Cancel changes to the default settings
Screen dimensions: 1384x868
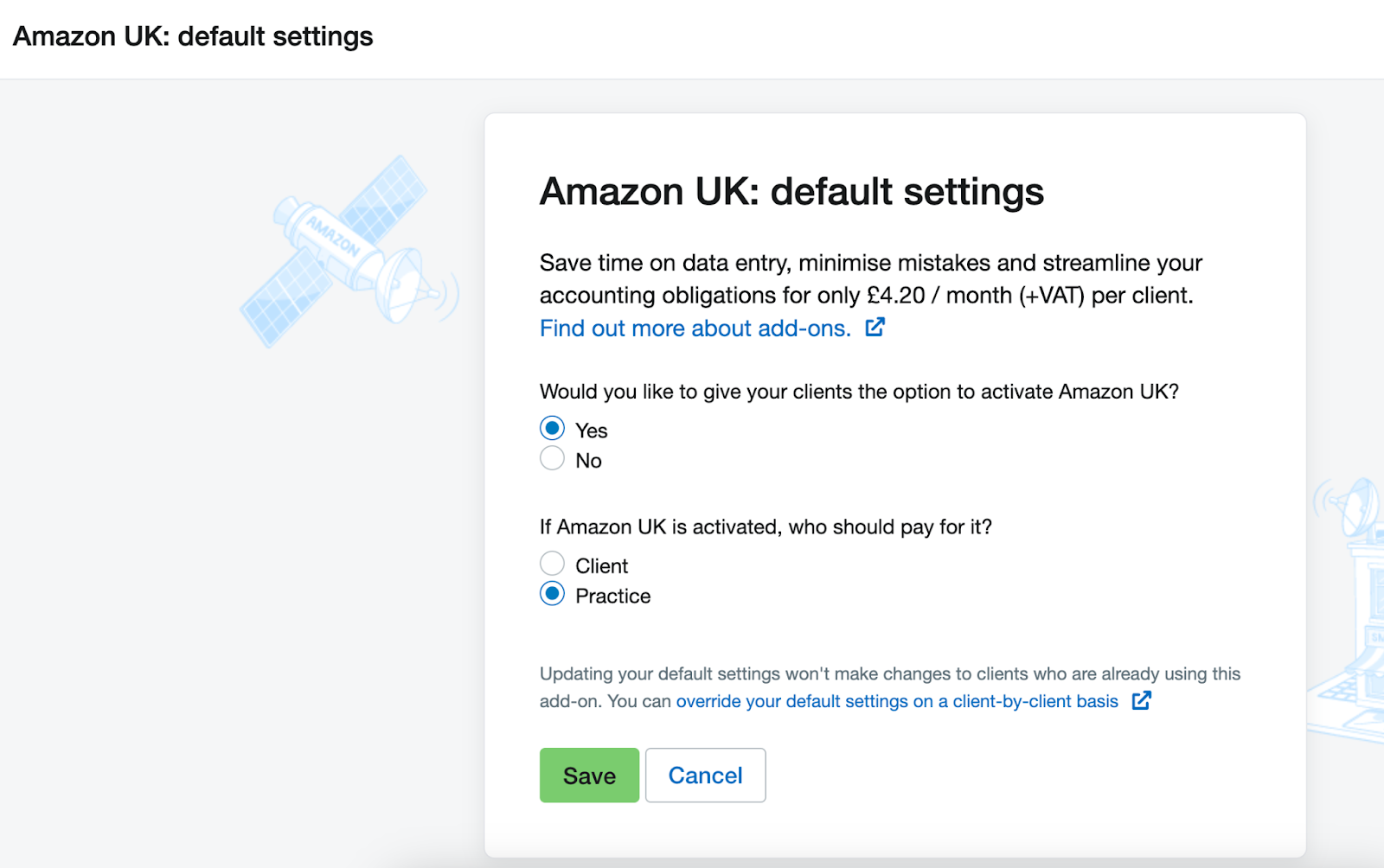click(705, 775)
